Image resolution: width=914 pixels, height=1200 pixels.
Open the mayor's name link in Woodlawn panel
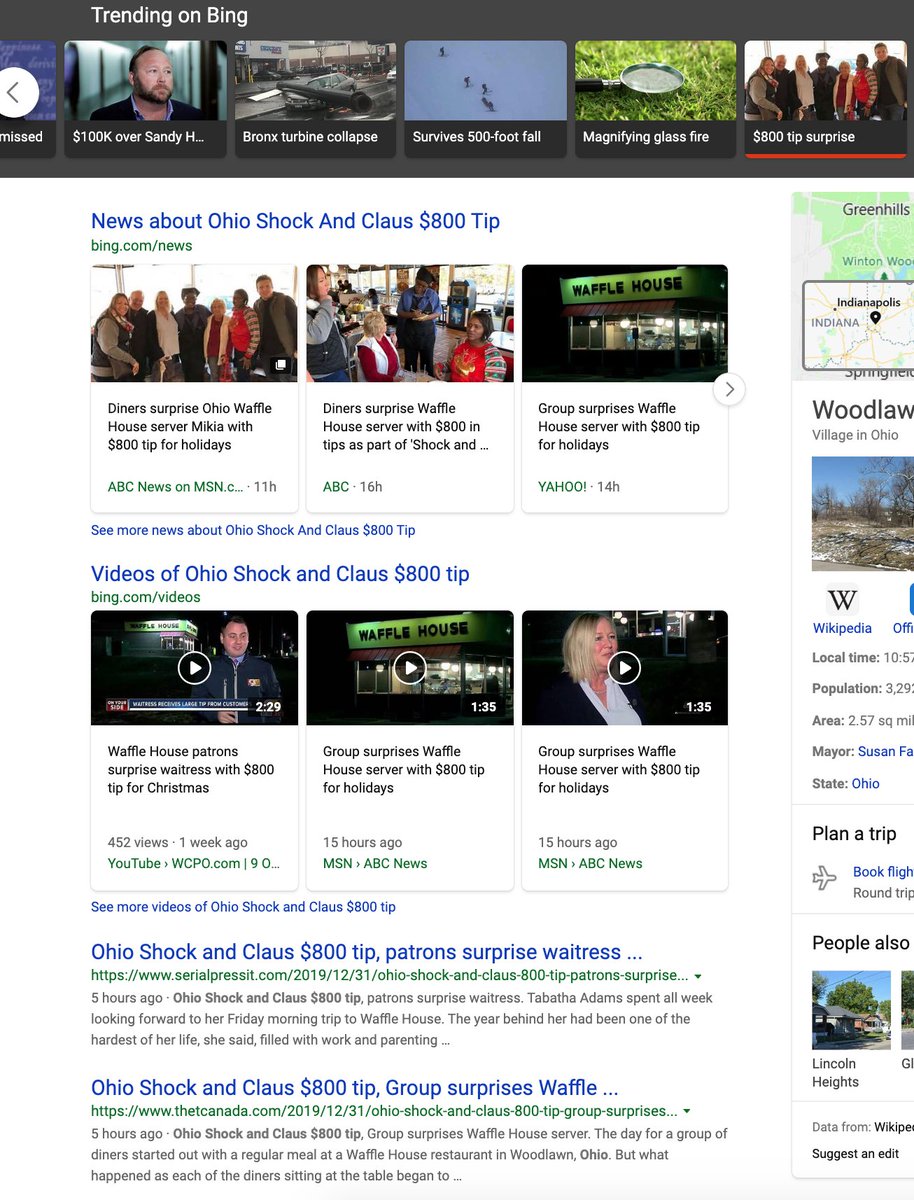[x=885, y=751]
